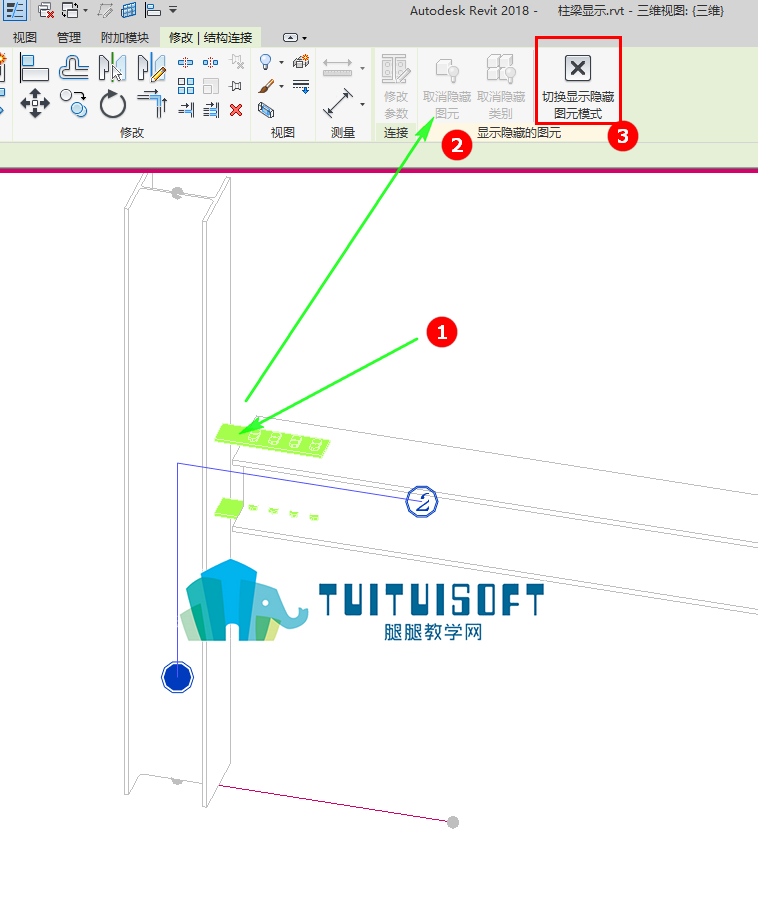Image resolution: width=758 pixels, height=902 pixels.
Task: Choose Mirror - Draw Axis tool
Action: tap(152, 67)
